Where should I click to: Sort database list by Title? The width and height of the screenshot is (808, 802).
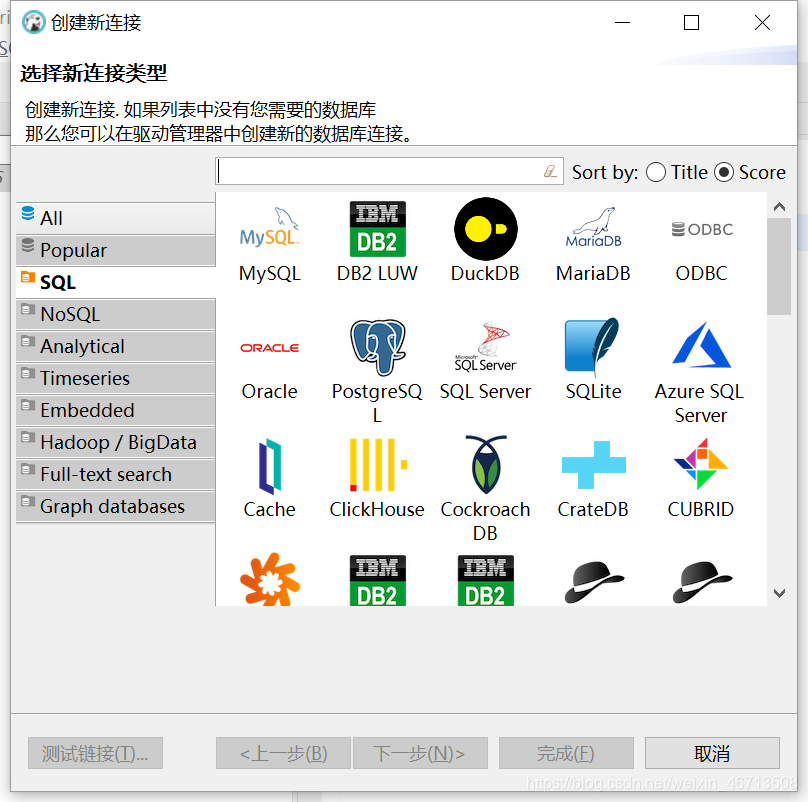tap(677, 172)
